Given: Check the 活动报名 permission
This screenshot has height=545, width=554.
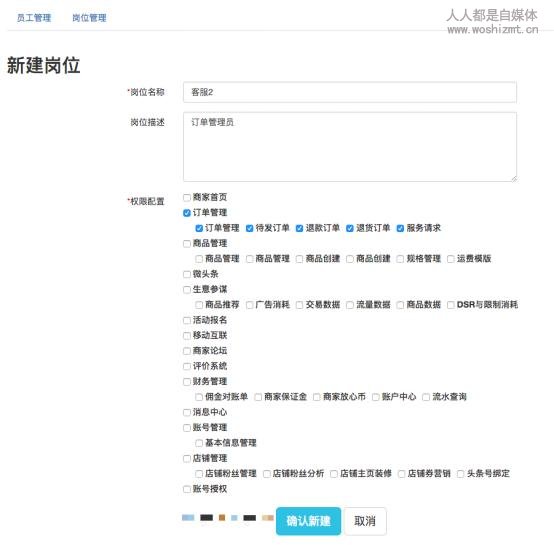Looking at the screenshot, I should [x=187, y=321].
